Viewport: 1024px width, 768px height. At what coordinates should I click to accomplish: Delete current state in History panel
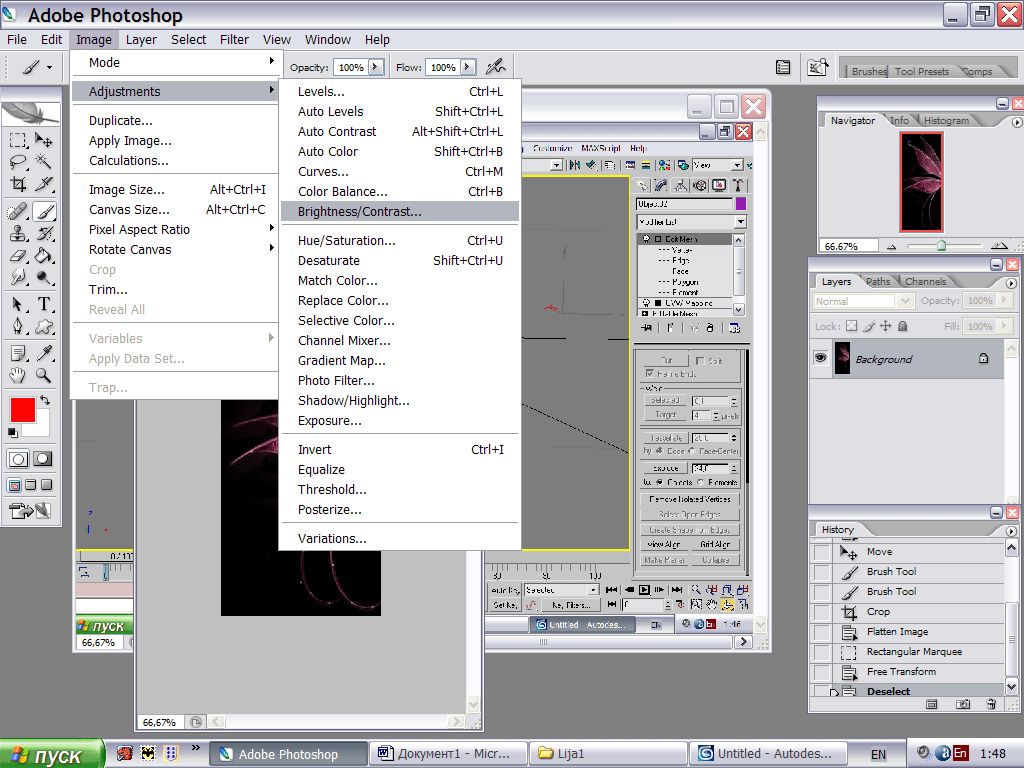991,704
